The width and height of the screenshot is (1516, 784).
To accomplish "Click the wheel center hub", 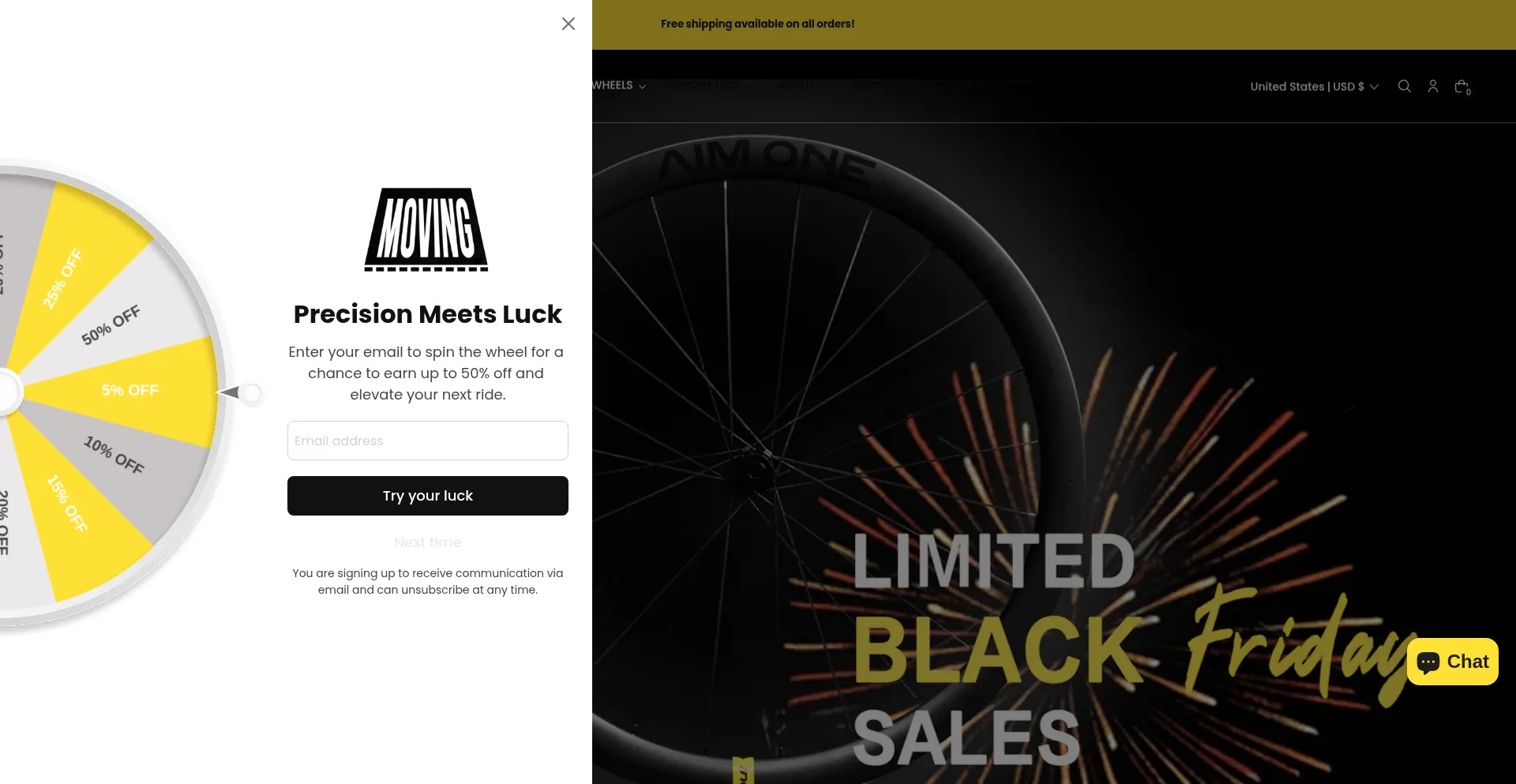I will point(6,391).
